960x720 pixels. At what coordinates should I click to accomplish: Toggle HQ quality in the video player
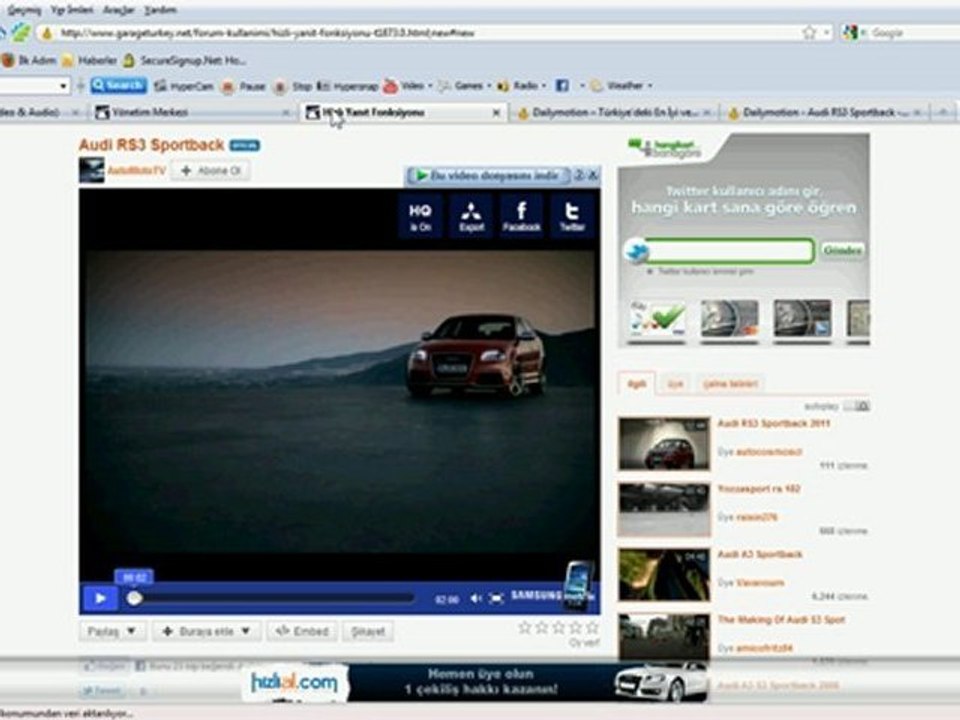[x=420, y=216]
